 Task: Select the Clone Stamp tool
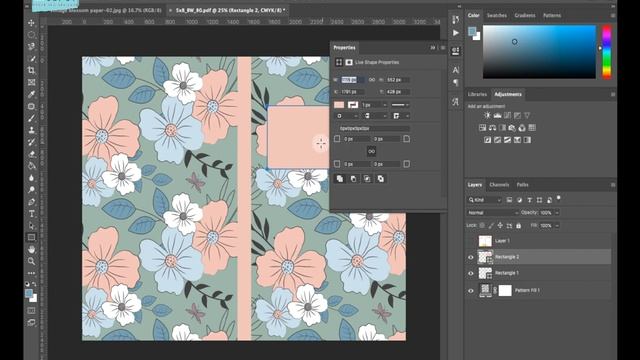click(31, 130)
